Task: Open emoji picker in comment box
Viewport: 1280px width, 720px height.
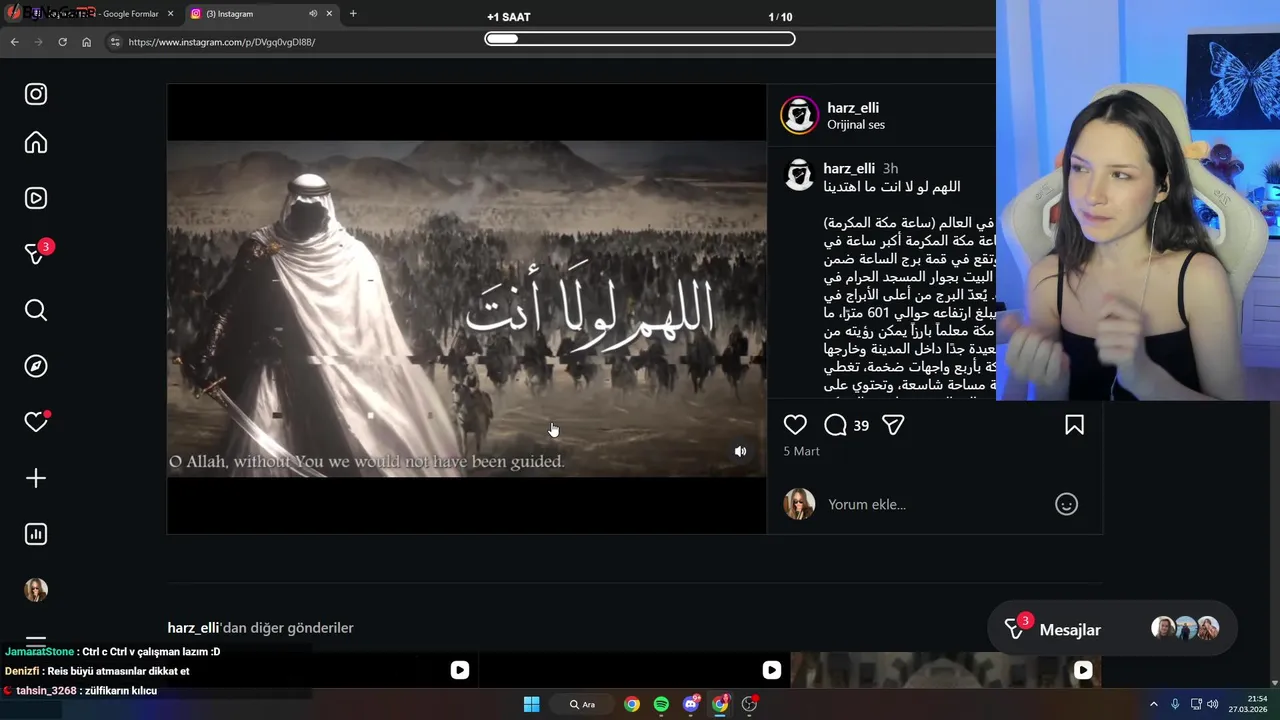Action: (1067, 504)
